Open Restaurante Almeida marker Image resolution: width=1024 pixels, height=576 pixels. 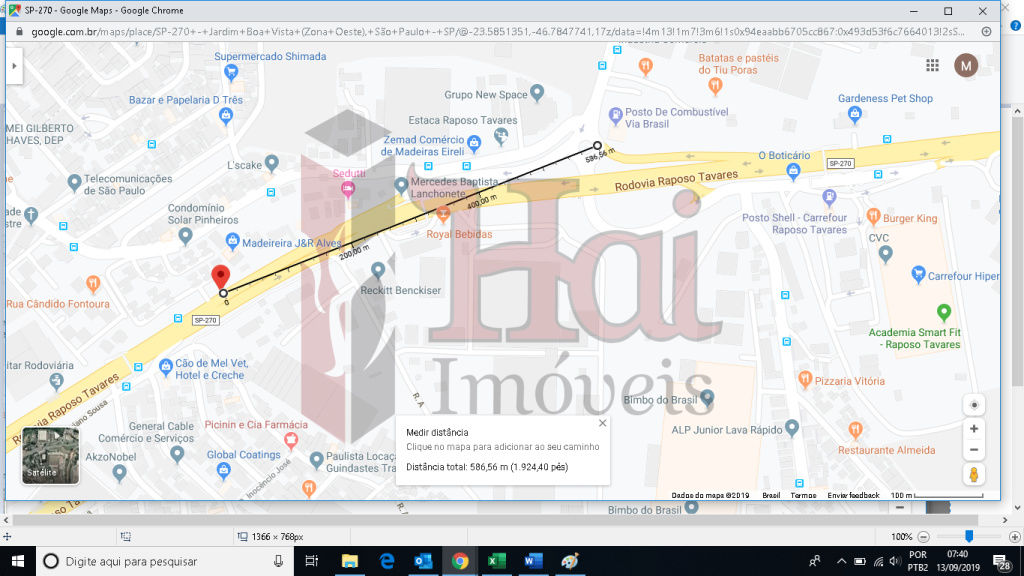(855, 430)
